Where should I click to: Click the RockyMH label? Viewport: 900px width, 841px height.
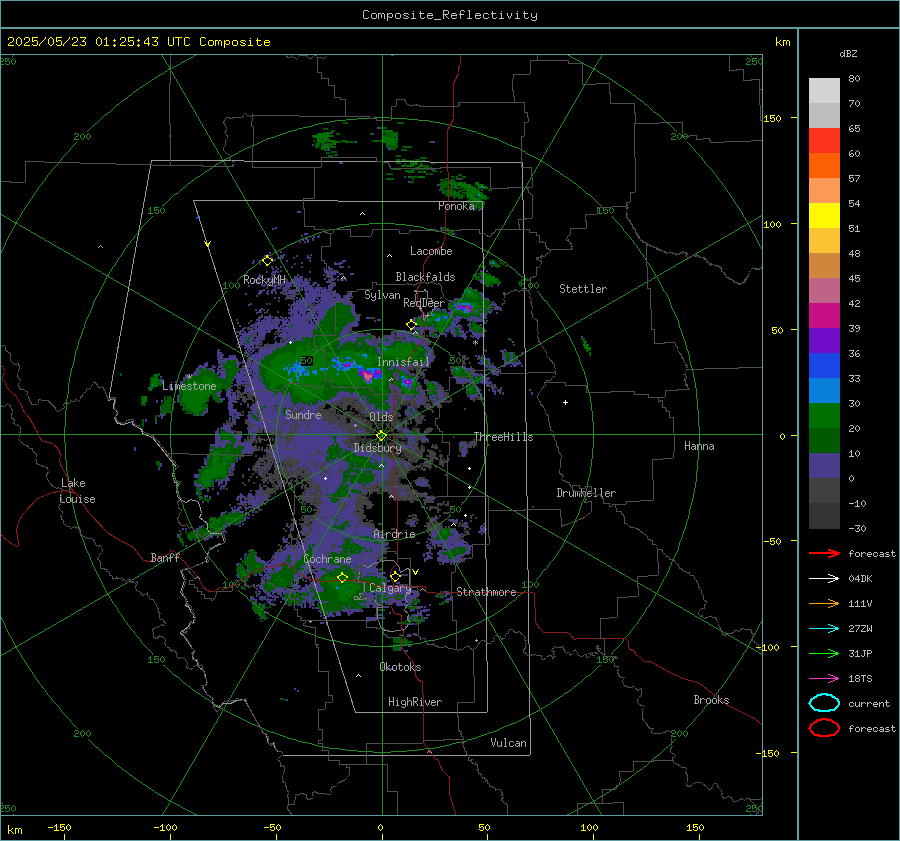click(x=264, y=280)
